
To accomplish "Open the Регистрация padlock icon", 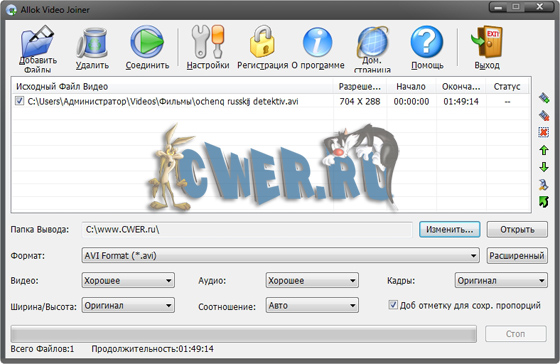I will pyautogui.click(x=262, y=42).
